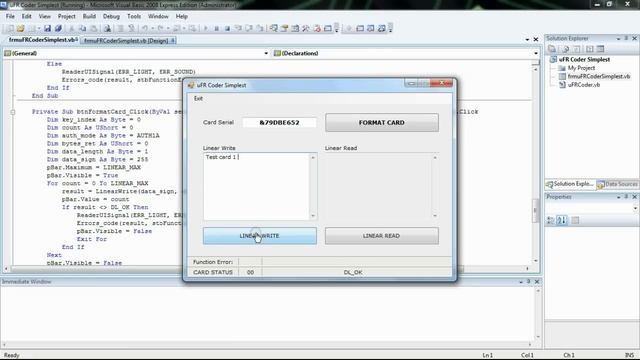Open the (General) class name dropdown

pos(266,53)
